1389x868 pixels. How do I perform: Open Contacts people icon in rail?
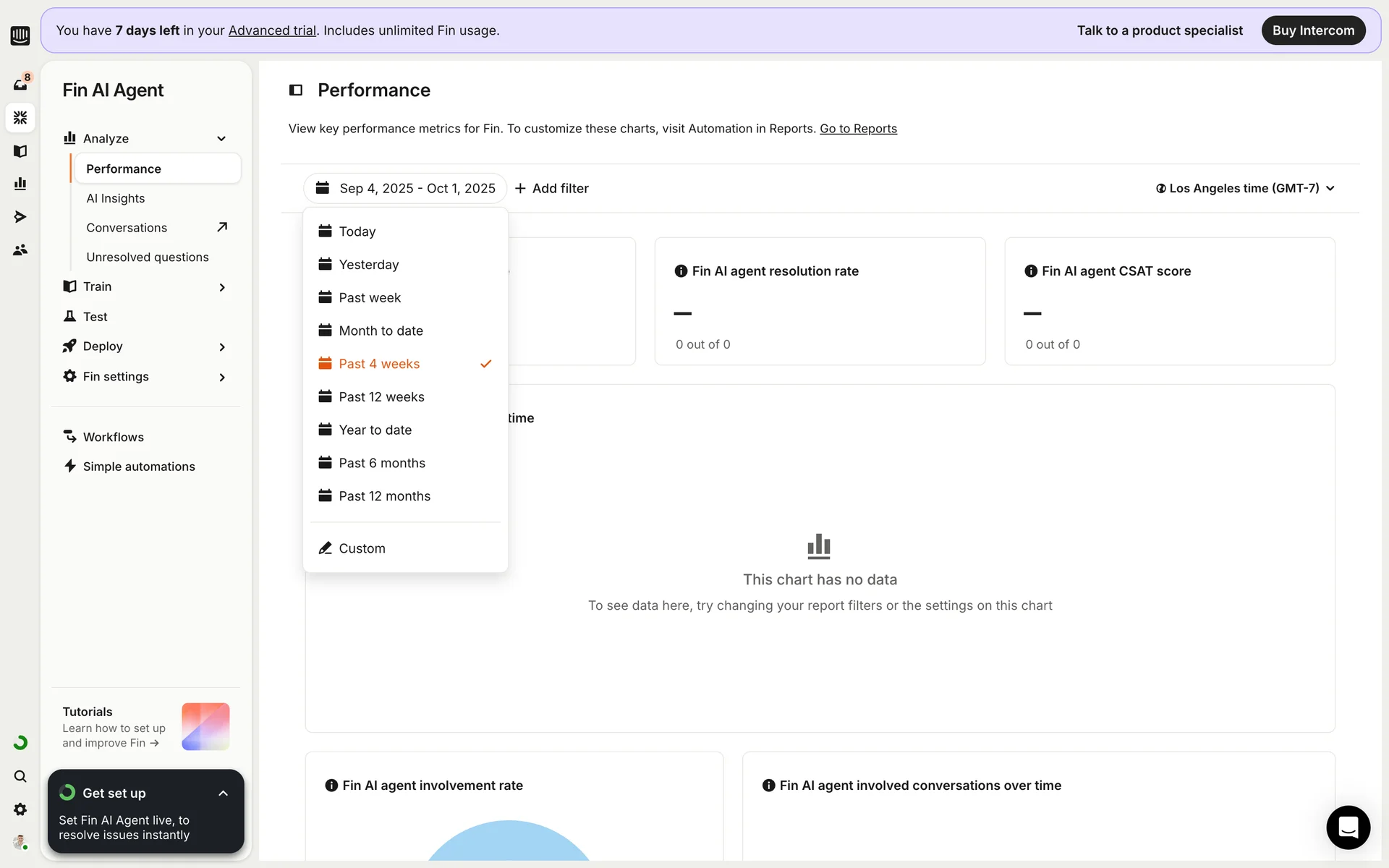20,250
